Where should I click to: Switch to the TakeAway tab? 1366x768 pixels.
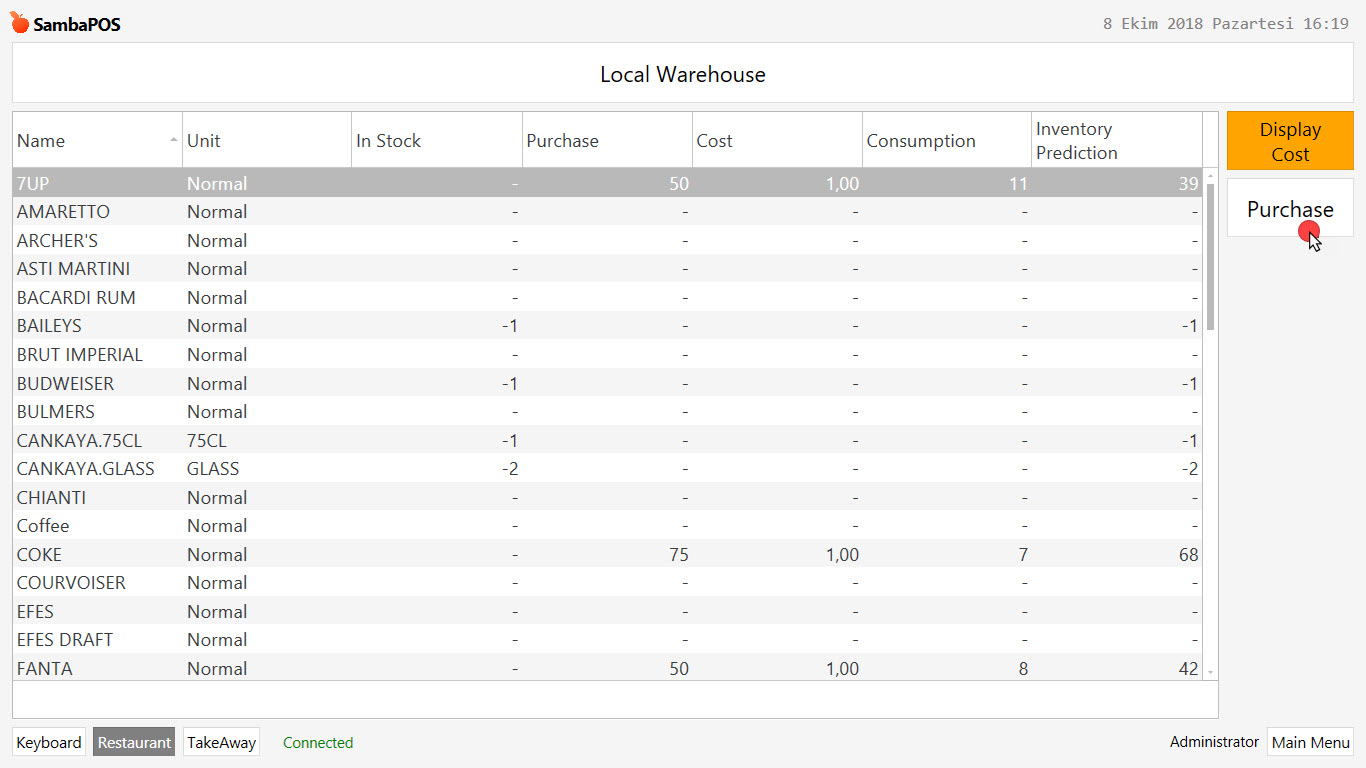[220, 742]
